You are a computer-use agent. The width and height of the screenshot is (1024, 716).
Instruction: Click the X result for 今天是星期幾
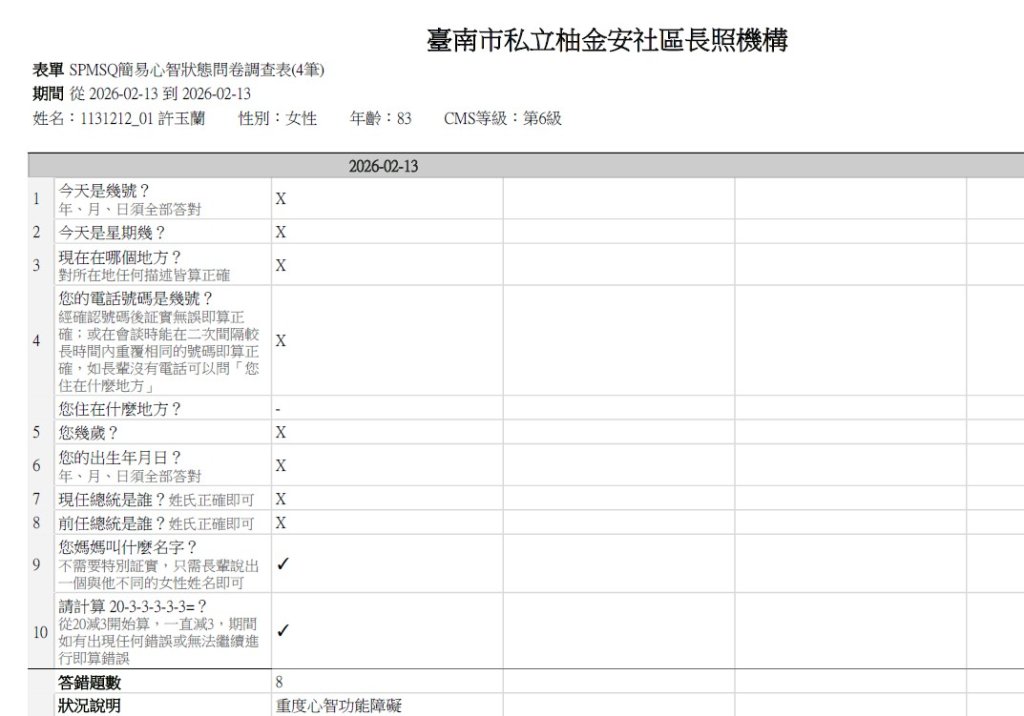pos(281,232)
